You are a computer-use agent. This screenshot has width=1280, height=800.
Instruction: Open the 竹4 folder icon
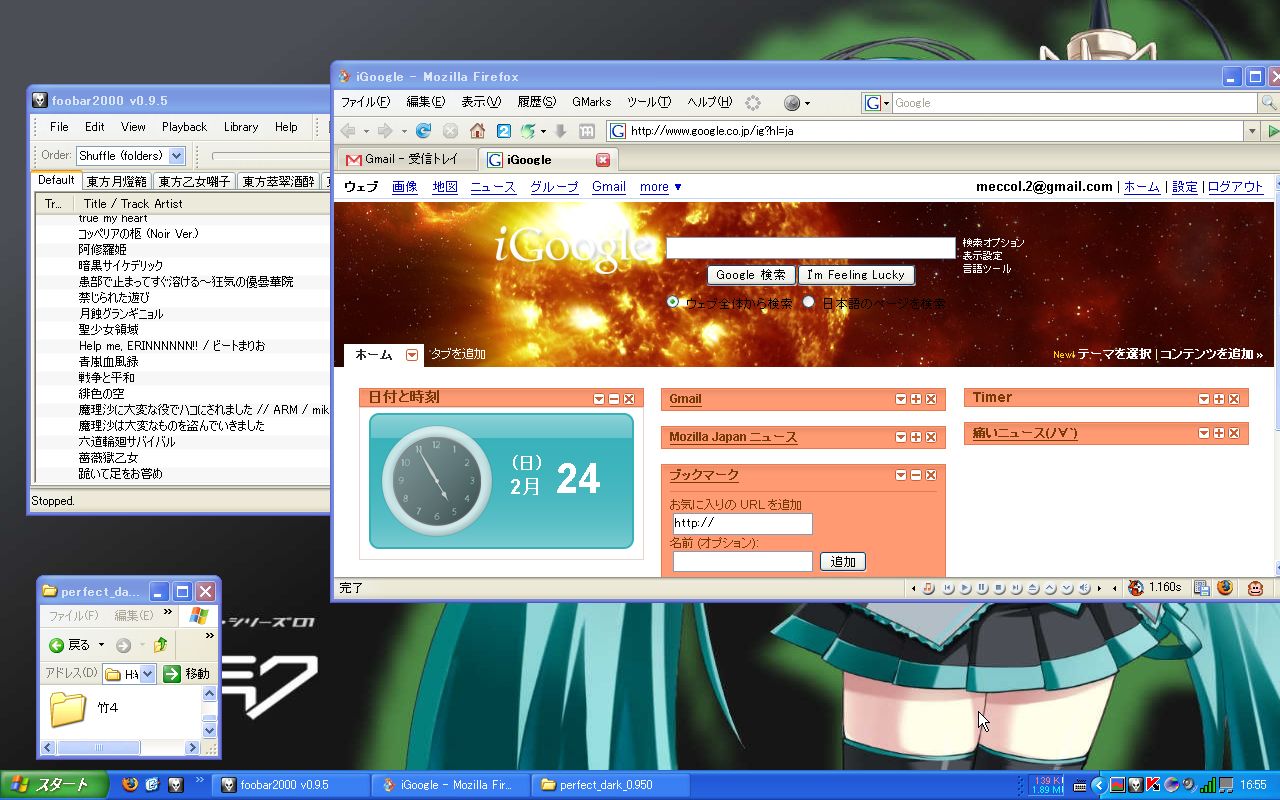(68, 708)
